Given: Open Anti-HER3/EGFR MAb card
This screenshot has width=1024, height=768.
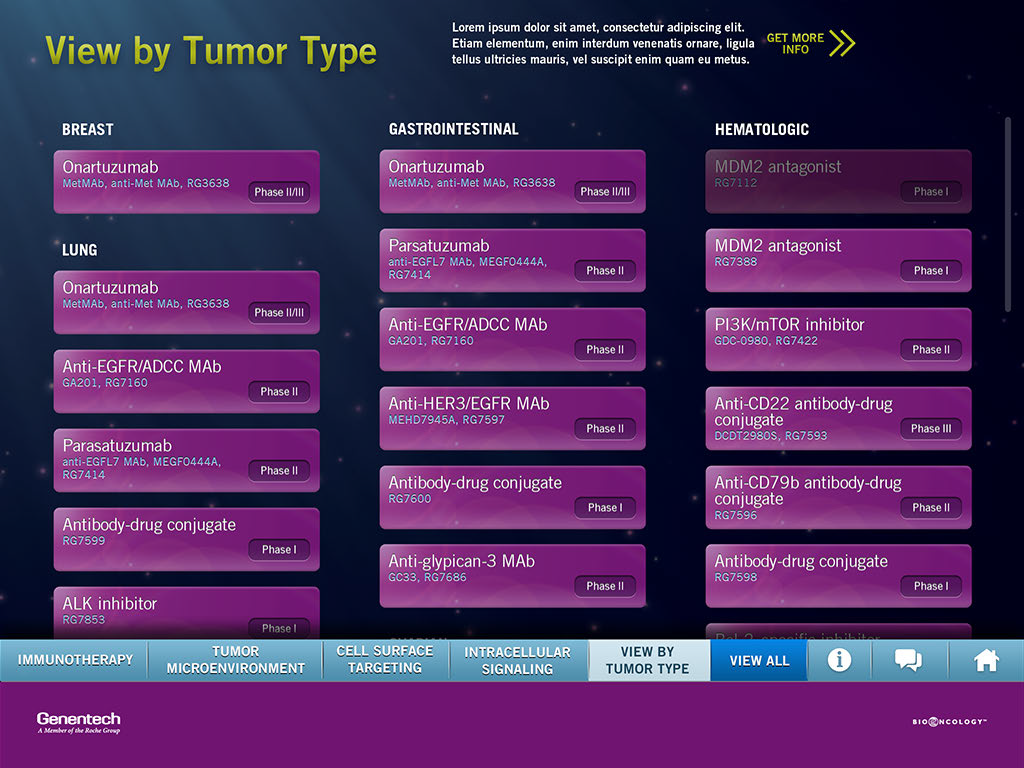Looking at the screenshot, I should [512, 419].
